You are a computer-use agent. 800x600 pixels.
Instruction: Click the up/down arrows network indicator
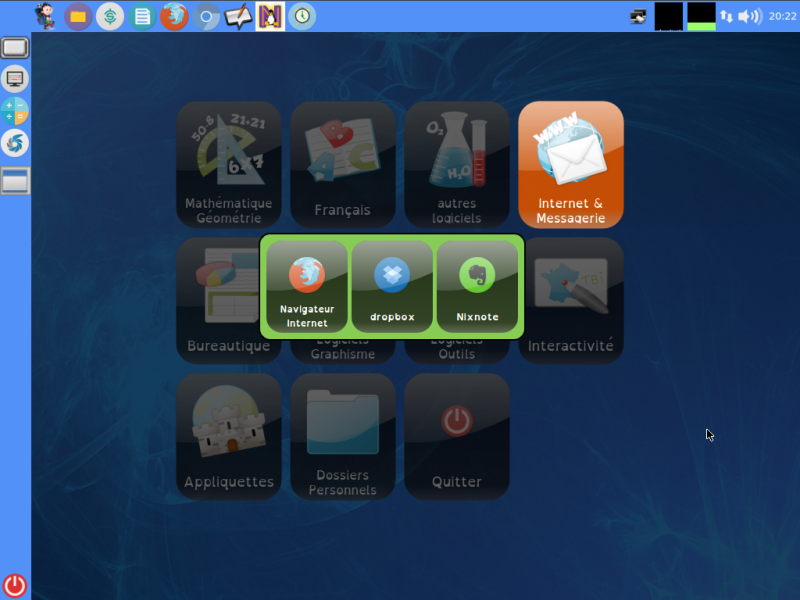(727, 16)
